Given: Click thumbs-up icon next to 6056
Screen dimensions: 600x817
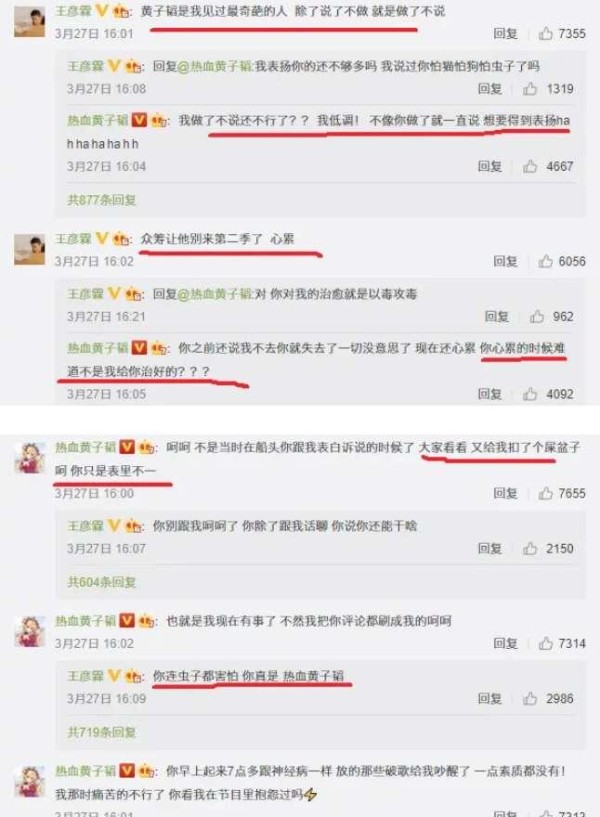Looking at the screenshot, I should [x=545, y=261].
